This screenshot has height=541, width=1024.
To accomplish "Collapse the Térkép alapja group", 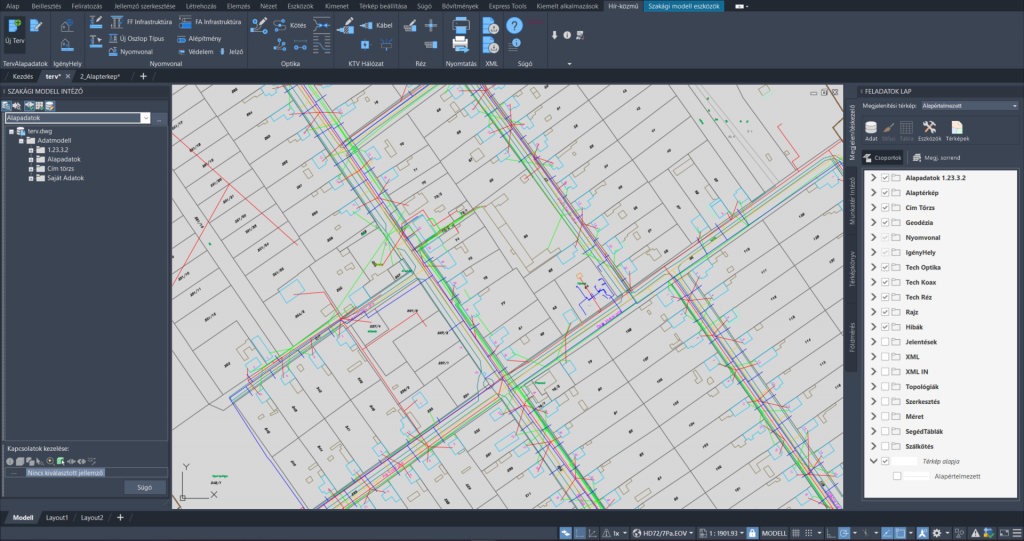I will tap(873, 461).
